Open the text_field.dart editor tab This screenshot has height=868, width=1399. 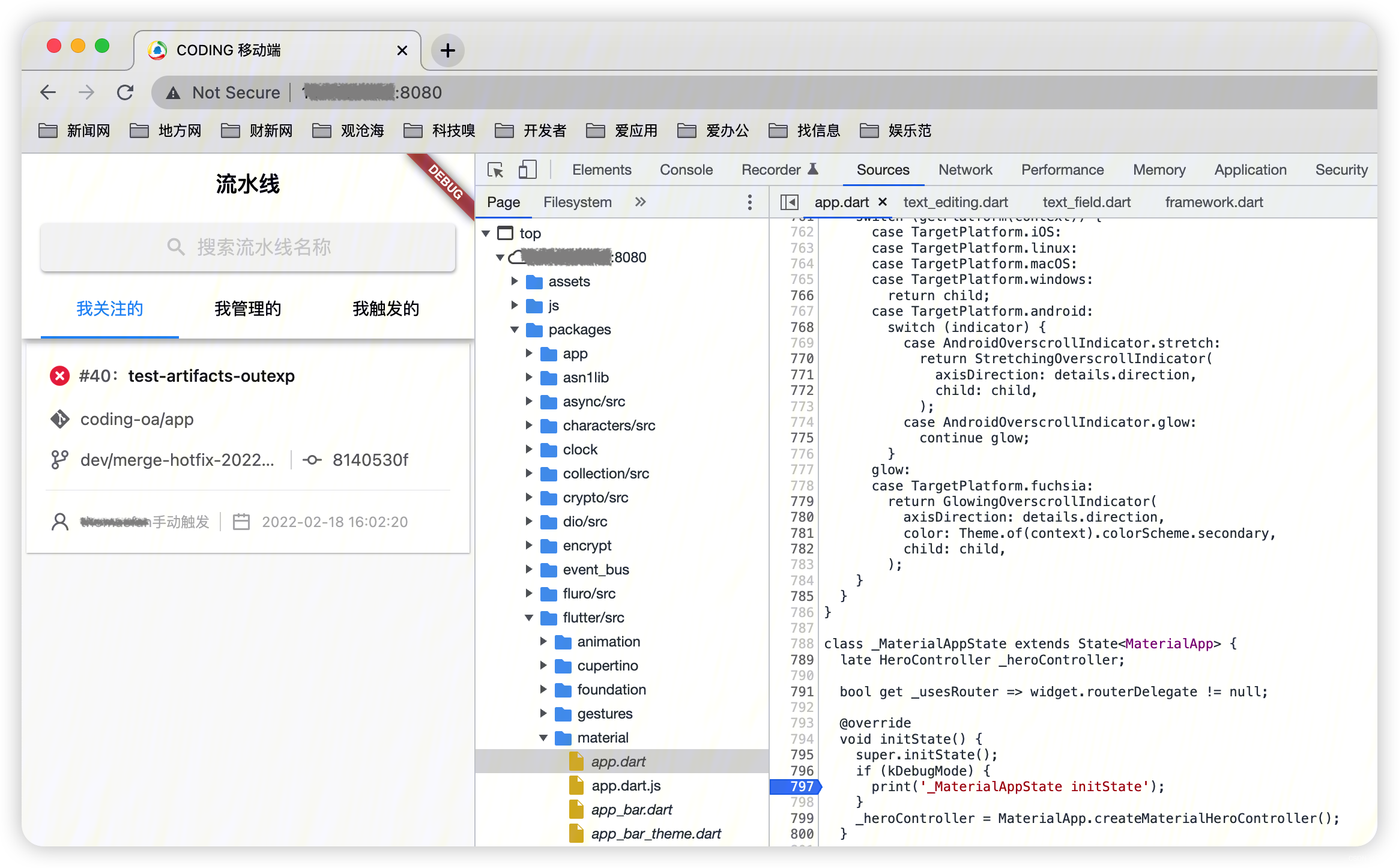1086,202
